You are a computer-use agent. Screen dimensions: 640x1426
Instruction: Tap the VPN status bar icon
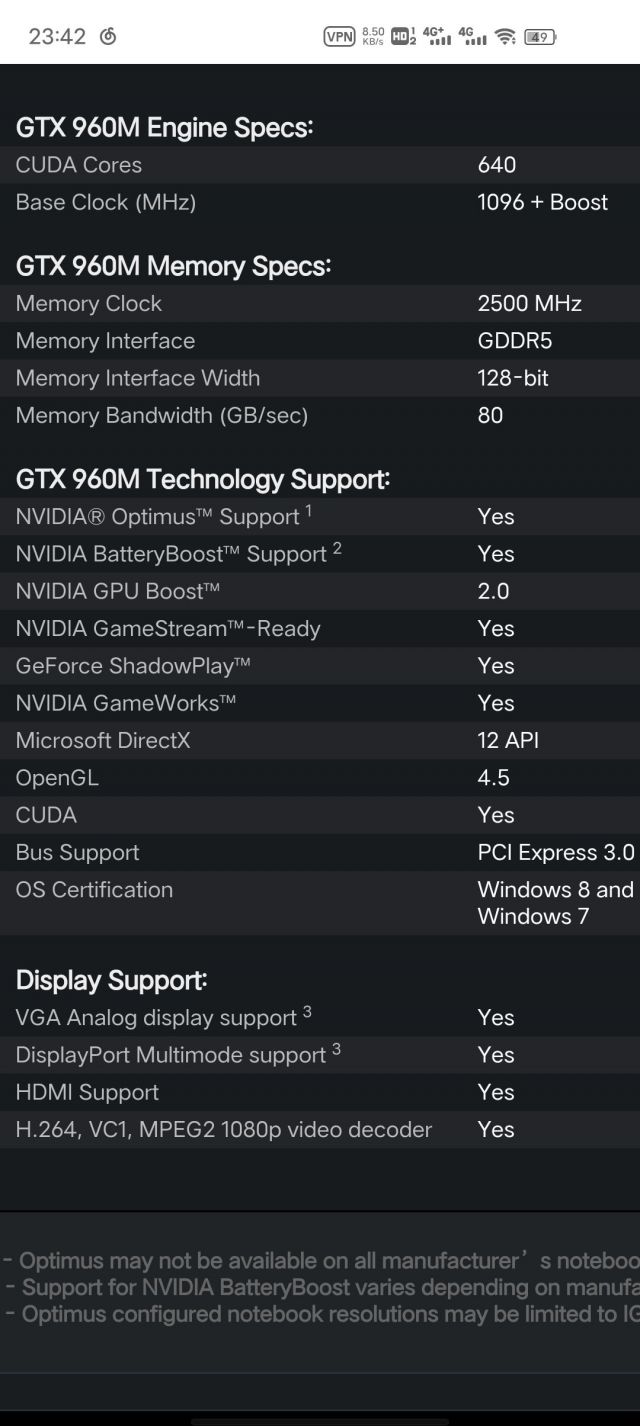tap(340, 37)
